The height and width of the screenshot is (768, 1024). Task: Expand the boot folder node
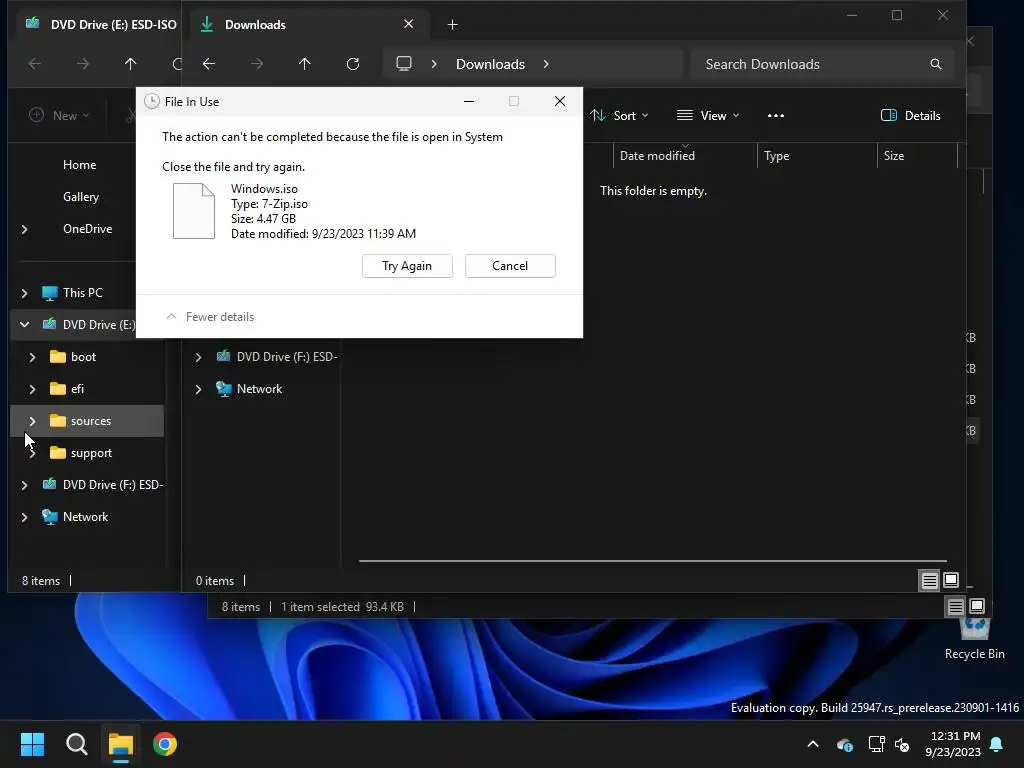click(33, 357)
